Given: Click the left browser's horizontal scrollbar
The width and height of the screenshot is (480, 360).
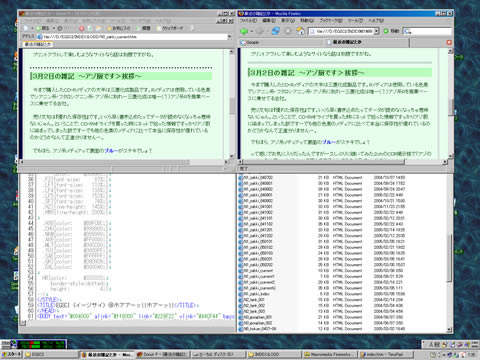Looking at the screenshot, I should (123, 162).
